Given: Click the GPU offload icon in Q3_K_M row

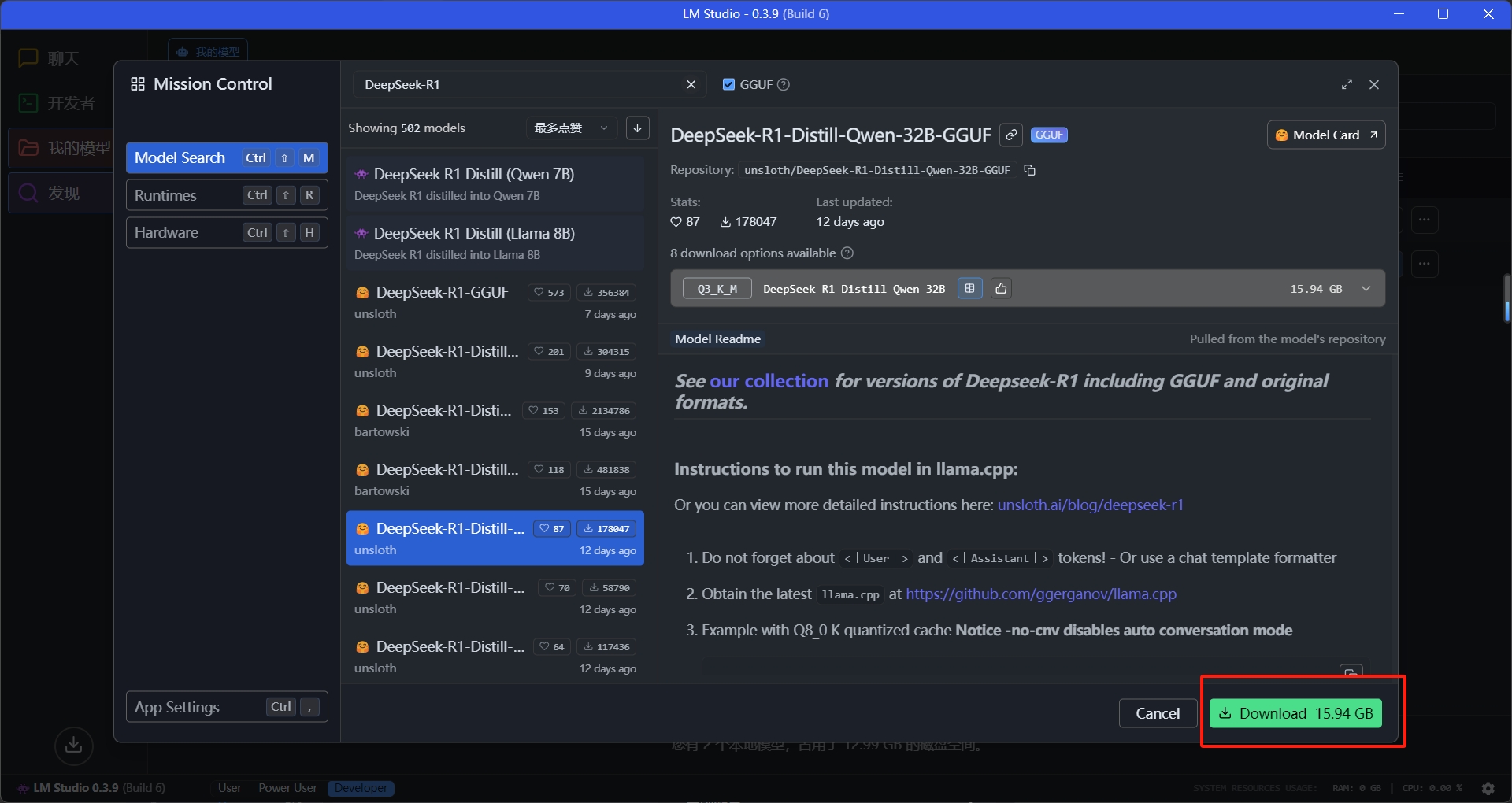Looking at the screenshot, I should point(969,288).
